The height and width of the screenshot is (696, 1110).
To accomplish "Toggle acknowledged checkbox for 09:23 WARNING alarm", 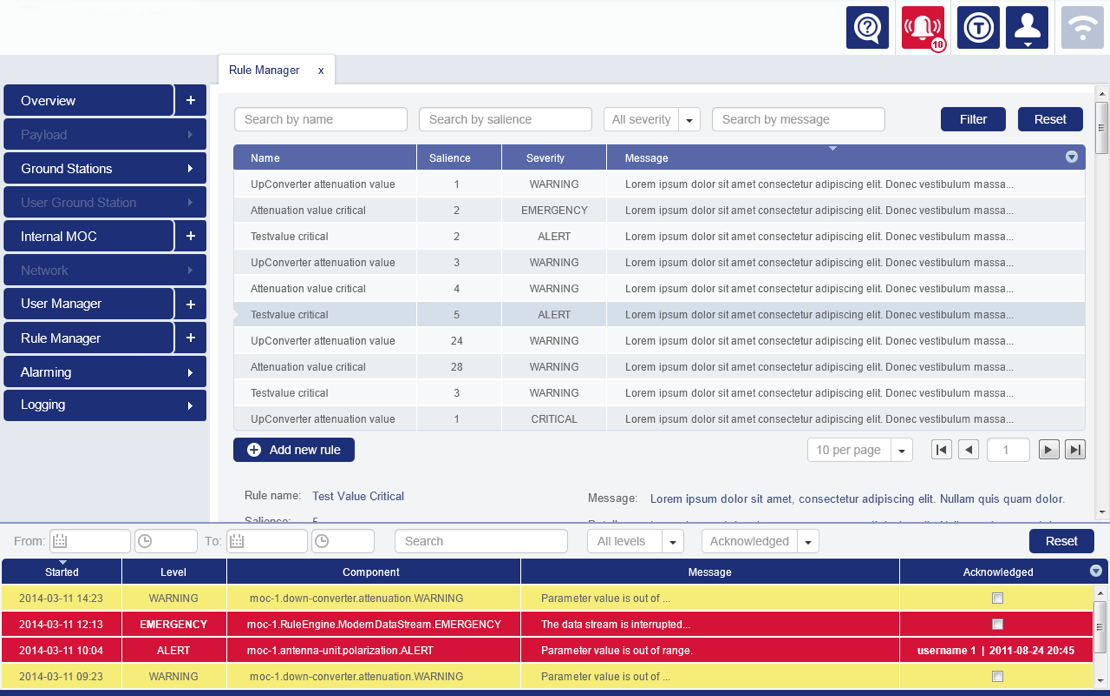I will click(997, 676).
